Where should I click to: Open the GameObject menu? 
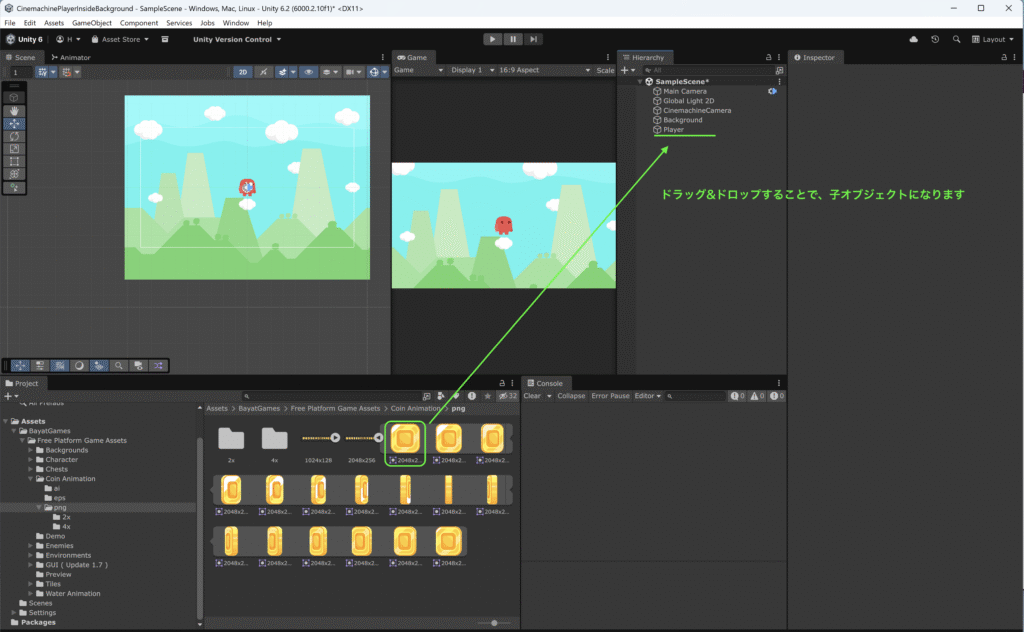(92, 22)
